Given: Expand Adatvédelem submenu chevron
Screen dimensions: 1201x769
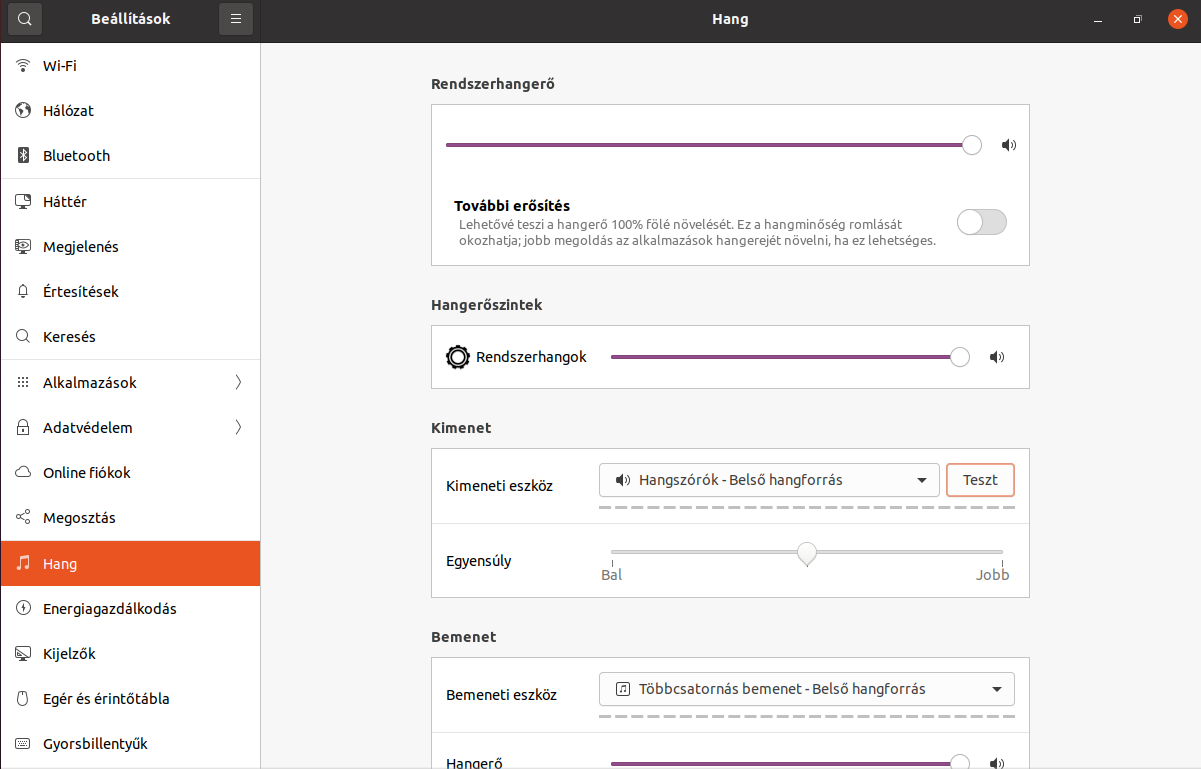Looking at the screenshot, I should (x=238, y=427).
